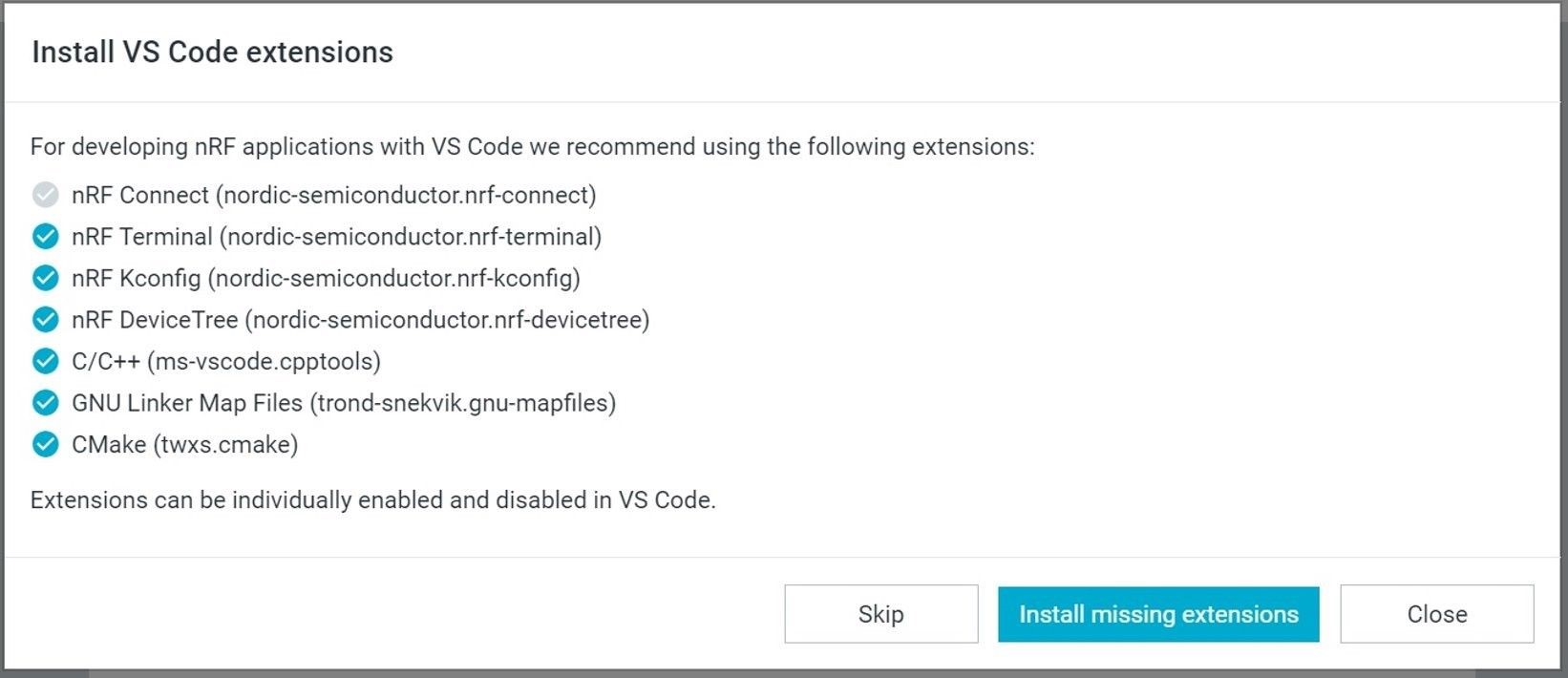1568x678 pixels.
Task: Select the GNU Linker Map Files entry
Action: 344,402
